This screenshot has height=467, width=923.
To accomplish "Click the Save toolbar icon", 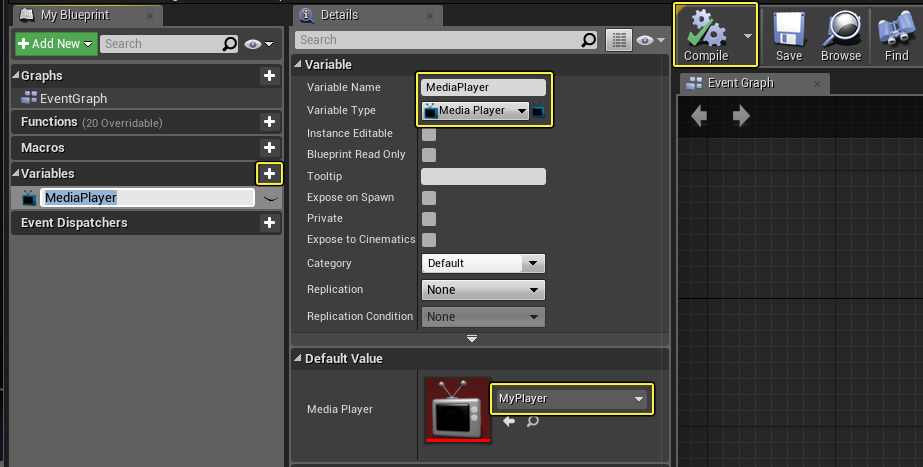I will click(788, 34).
